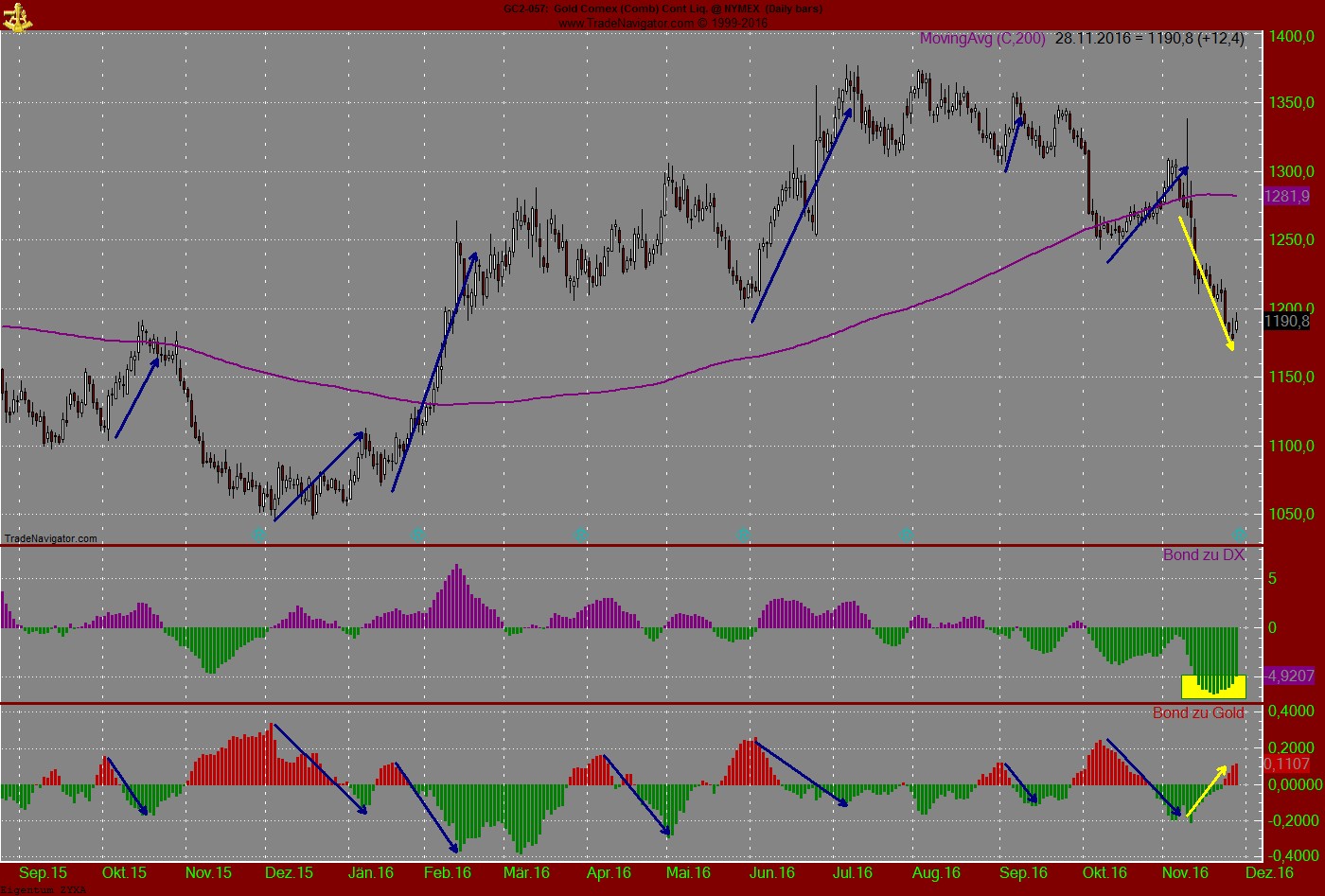Click the teal diamond marker below Mai.16

[x=744, y=534]
